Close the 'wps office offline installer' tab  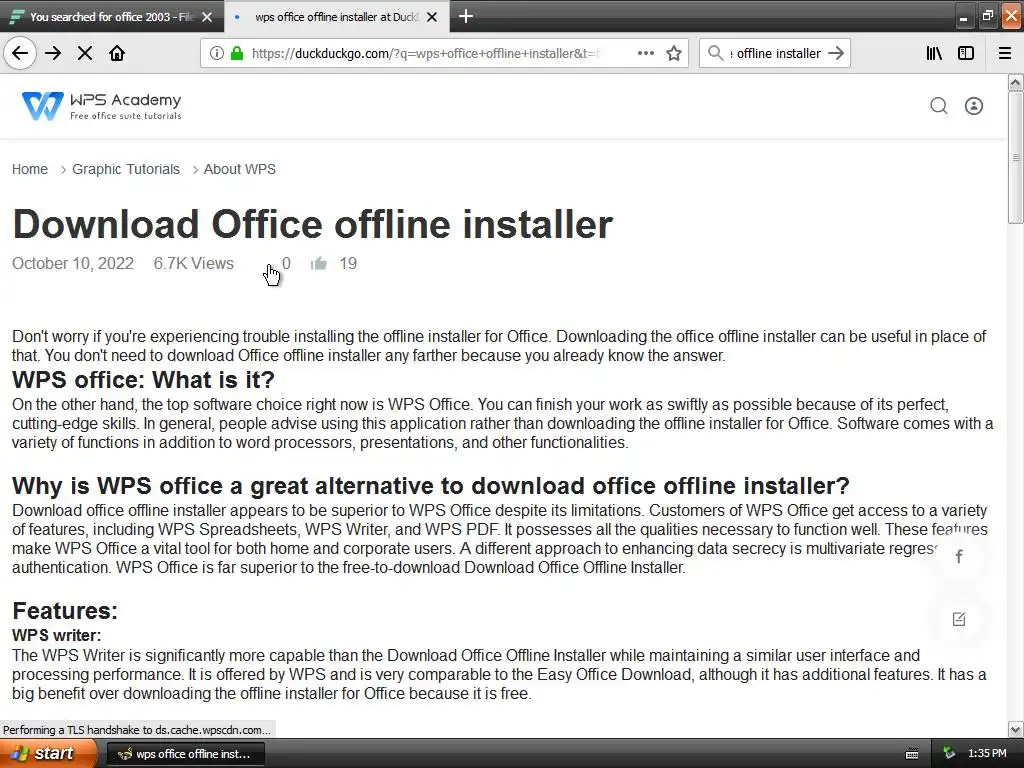432,17
